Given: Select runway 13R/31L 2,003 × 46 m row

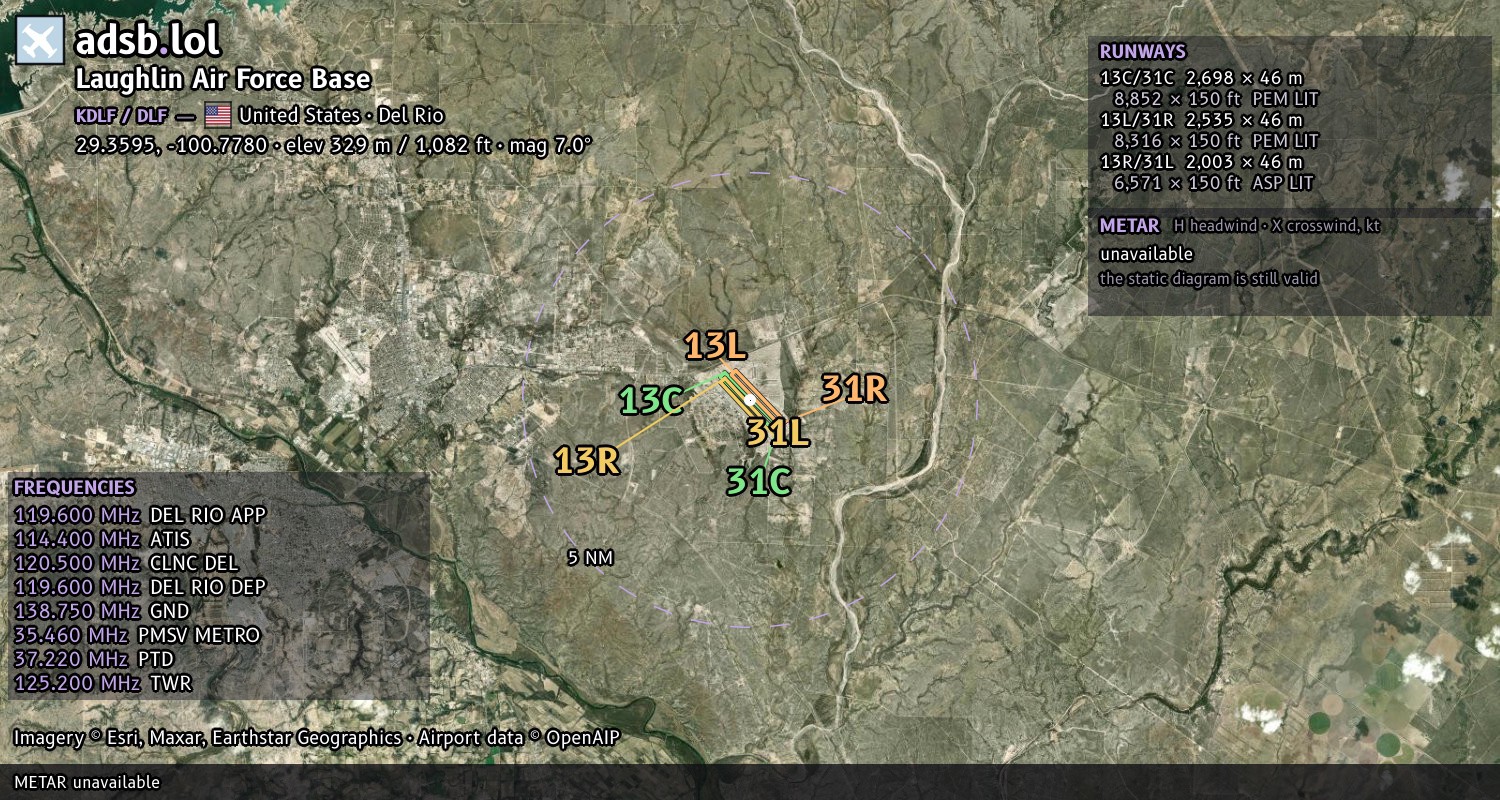Looking at the screenshot, I should [1201, 162].
